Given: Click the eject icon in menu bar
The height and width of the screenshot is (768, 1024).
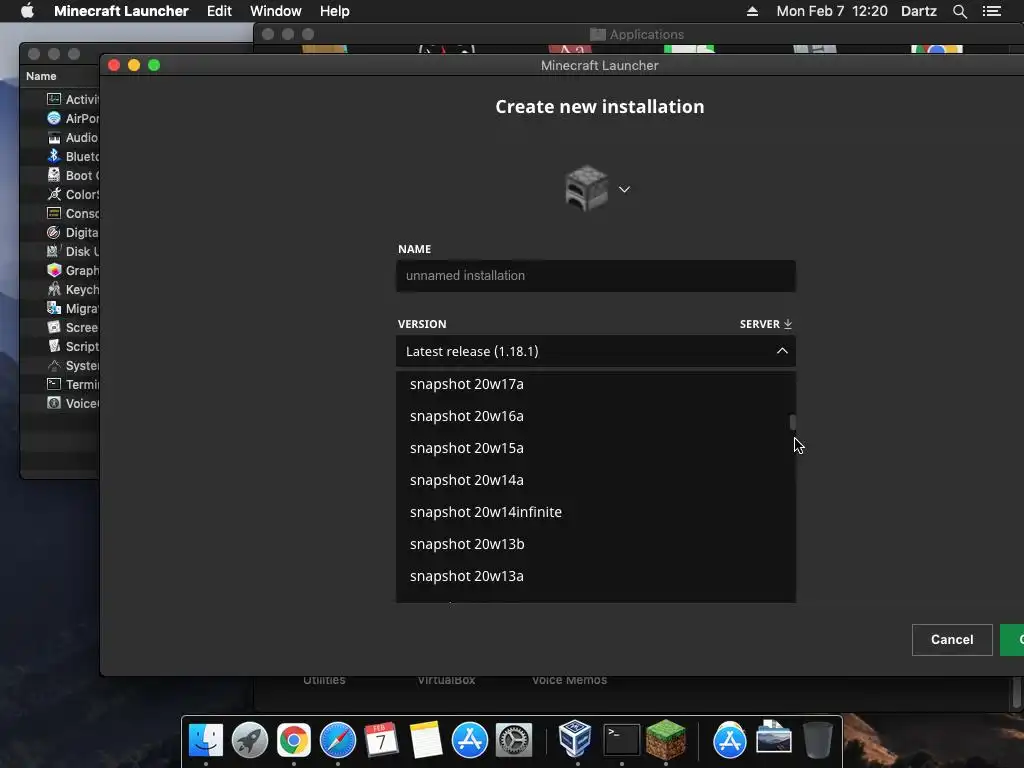Looking at the screenshot, I should pyautogui.click(x=752, y=11).
